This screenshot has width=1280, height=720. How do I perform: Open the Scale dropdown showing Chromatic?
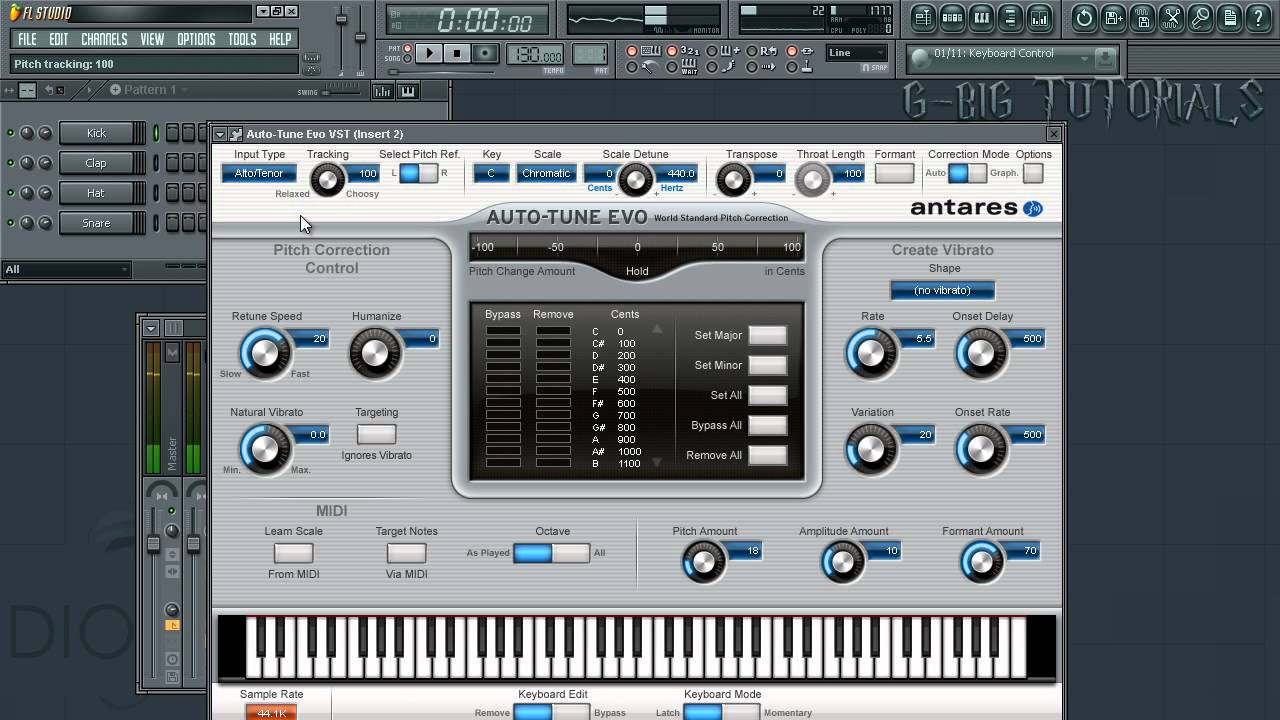(x=546, y=173)
